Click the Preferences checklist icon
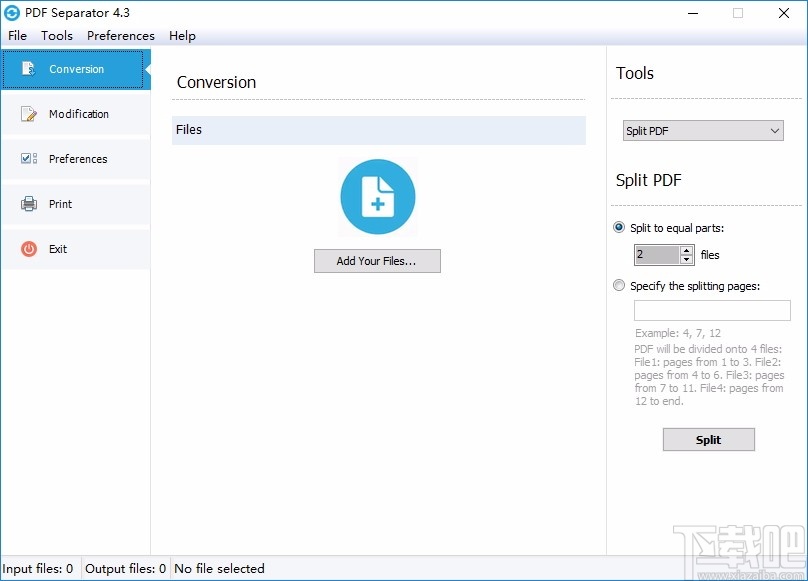Viewport: 808px width, 581px height. tap(26, 158)
